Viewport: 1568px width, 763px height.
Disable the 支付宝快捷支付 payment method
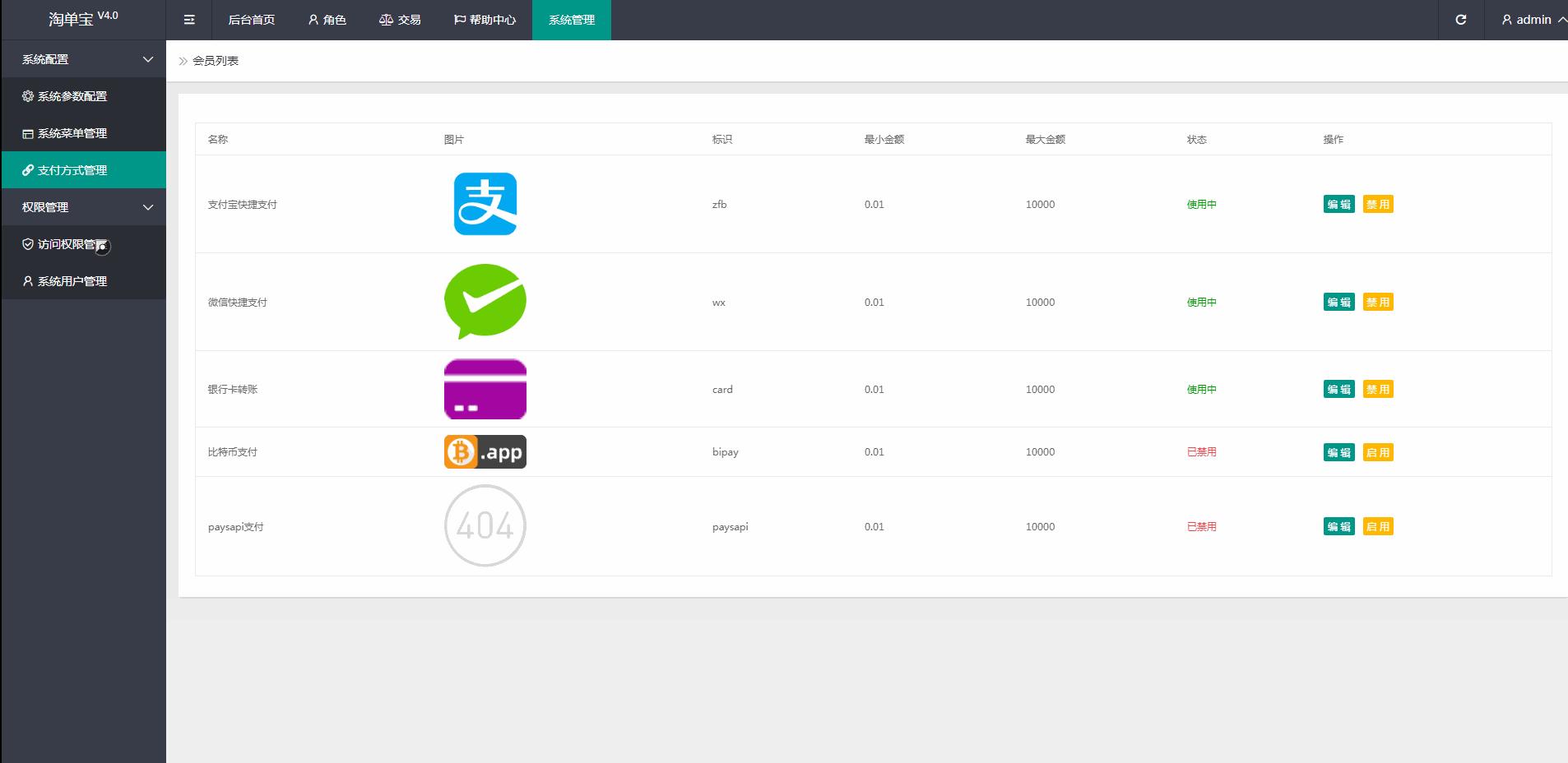1378,205
